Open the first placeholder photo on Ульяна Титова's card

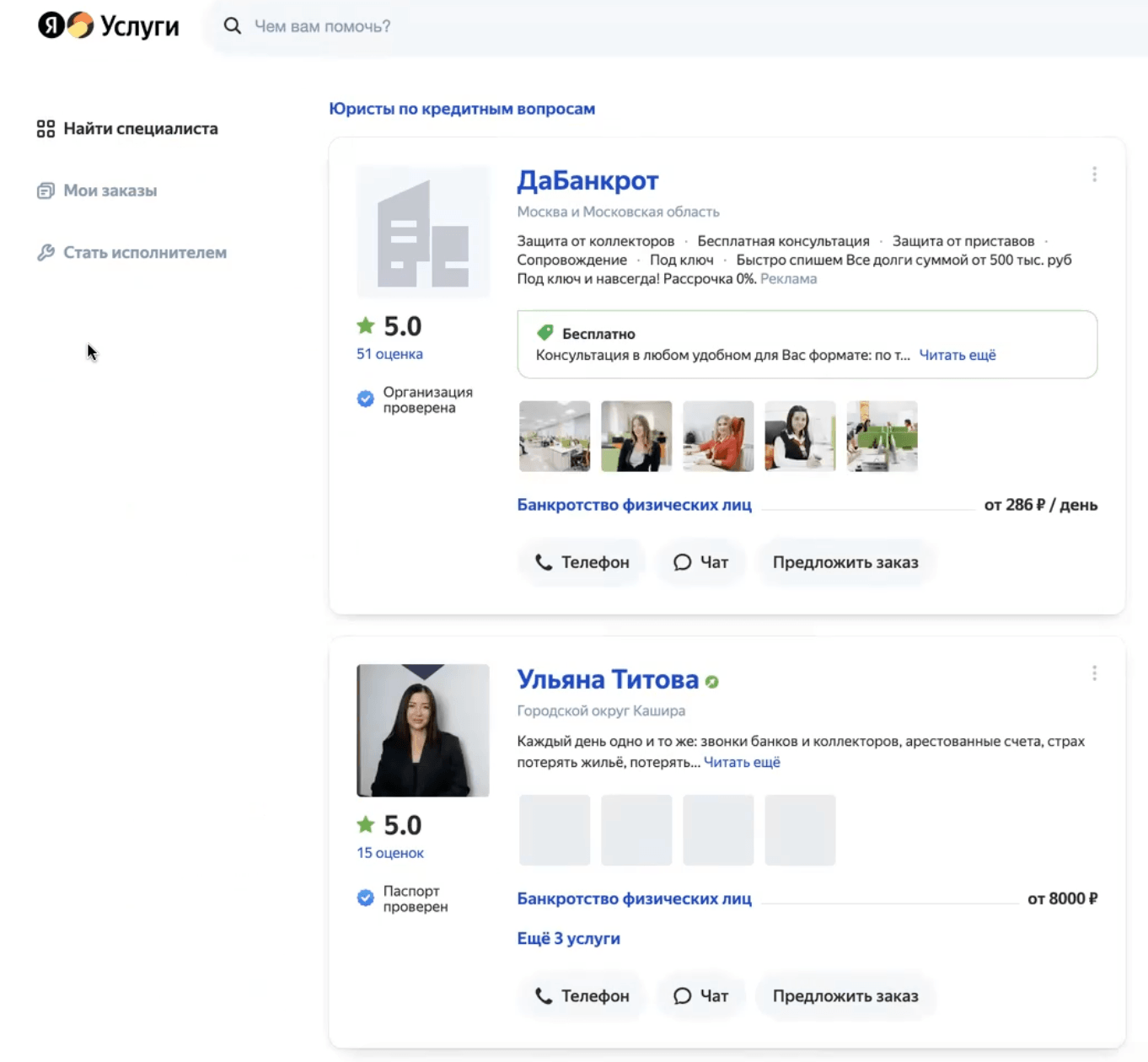555,830
